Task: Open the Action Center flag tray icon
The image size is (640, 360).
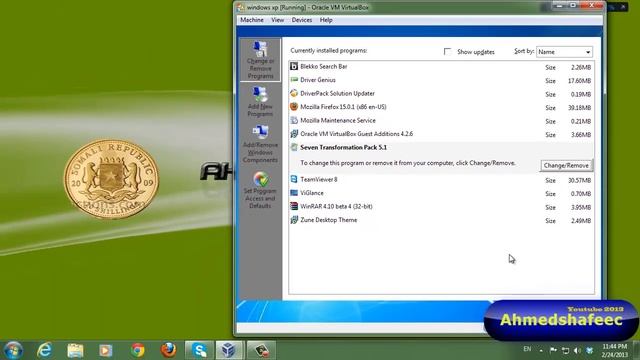Action: (553, 350)
